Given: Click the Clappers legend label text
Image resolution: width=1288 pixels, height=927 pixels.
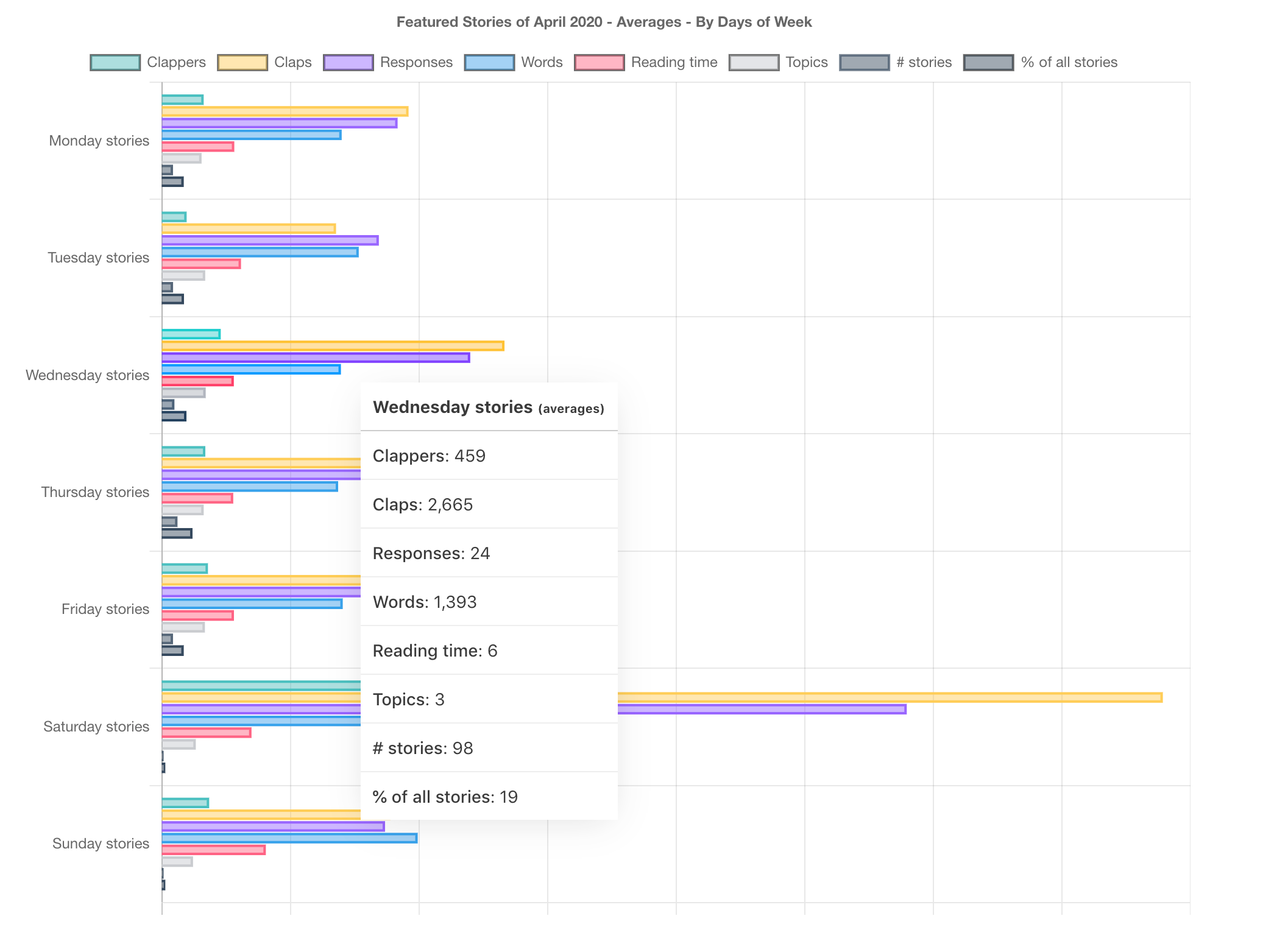Looking at the screenshot, I should [176, 63].
